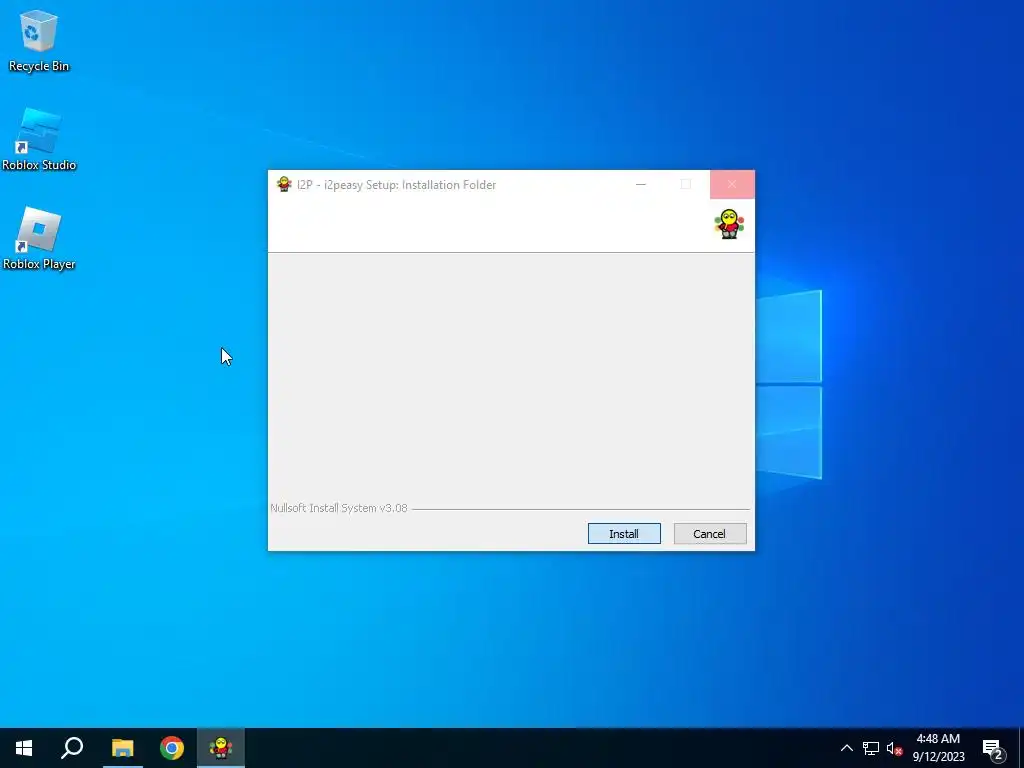1024x768 pixels.
Task: Click the muted volume tray icon
Action: [x=894, y=748]
